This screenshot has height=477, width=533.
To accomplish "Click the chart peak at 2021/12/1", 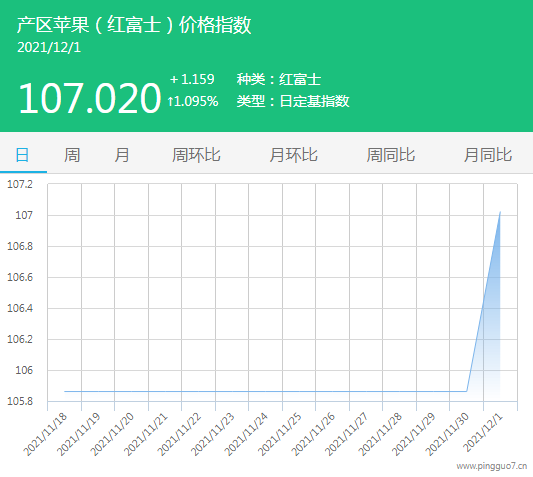I will point(500,212).
